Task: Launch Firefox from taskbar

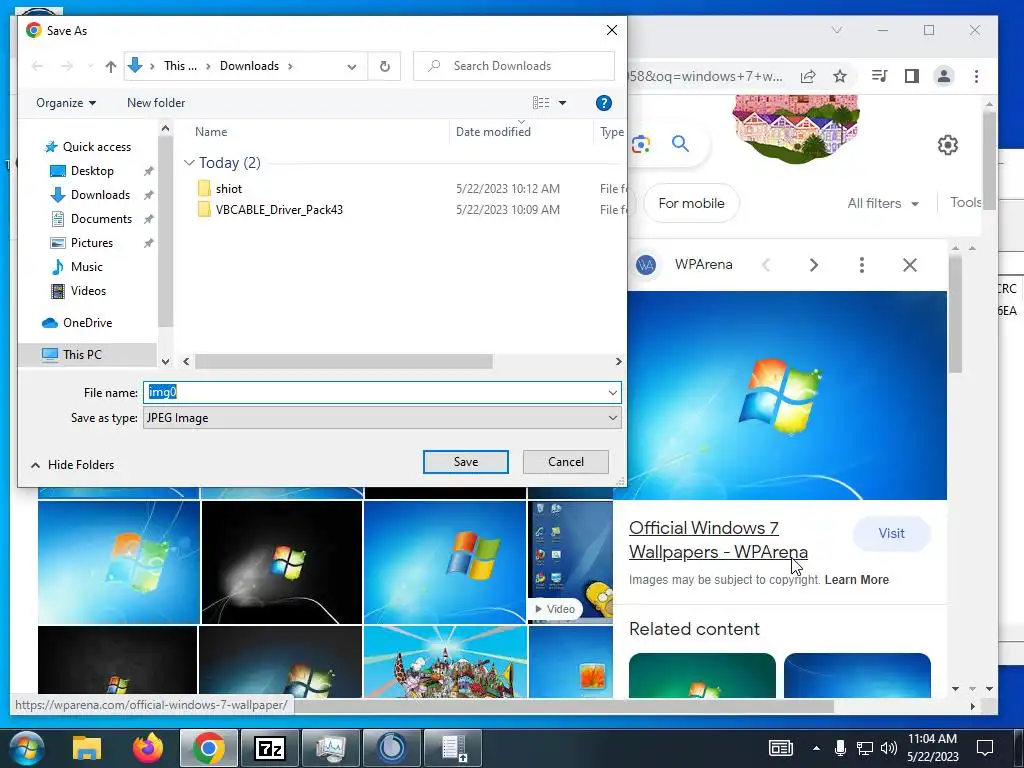Action: click(x=148, y=748)
